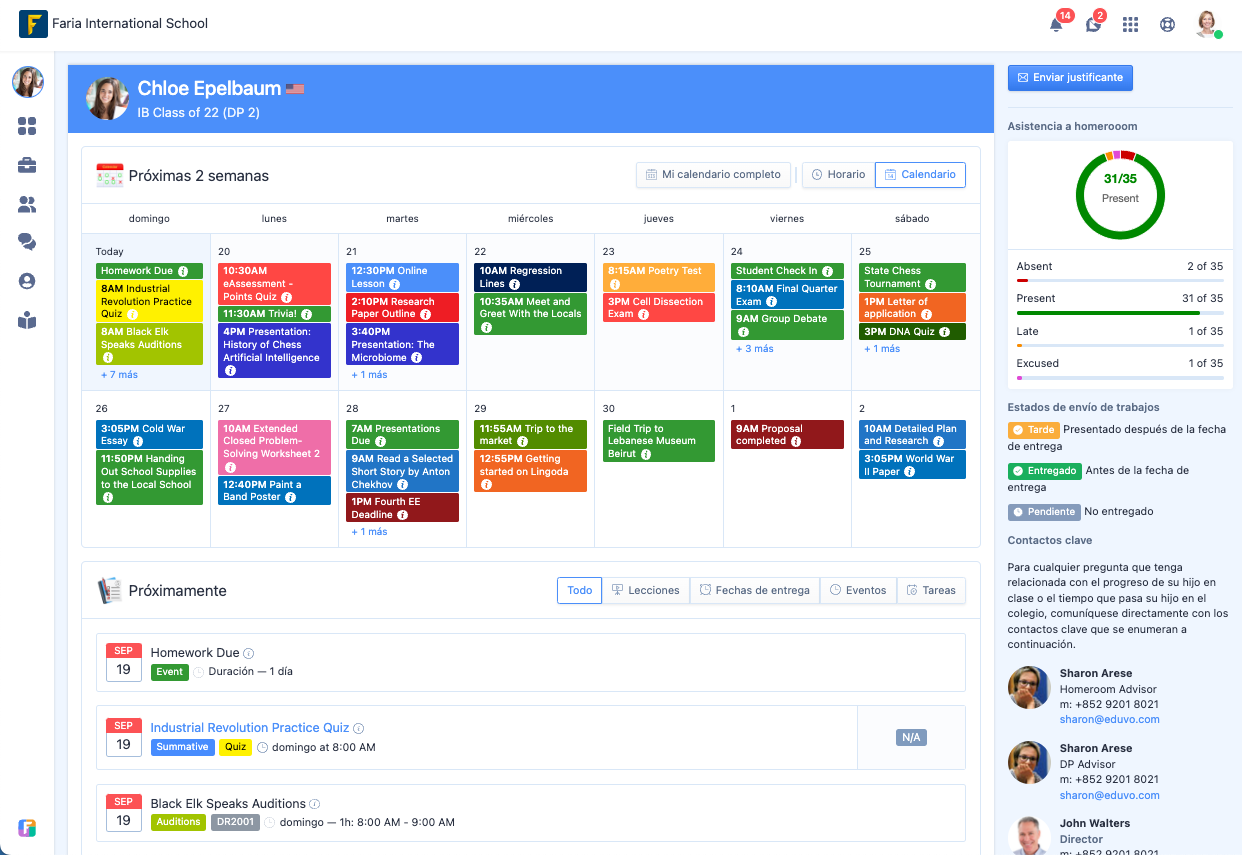Click Enviar justificante button
The width and height of the screenshot is (1242, 855).
(x=1070, y=77)
